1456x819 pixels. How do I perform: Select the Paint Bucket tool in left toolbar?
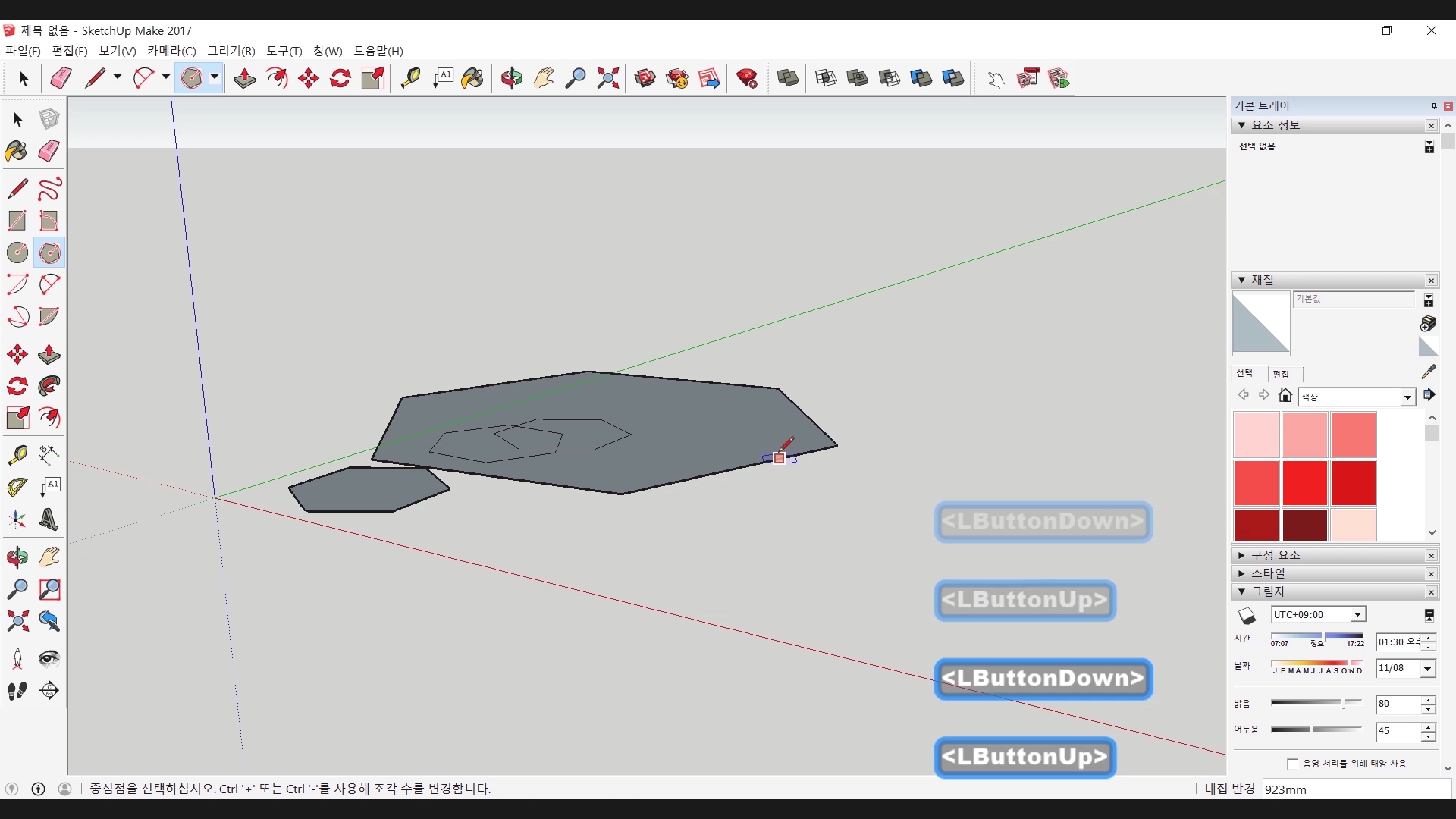[17, 151]
